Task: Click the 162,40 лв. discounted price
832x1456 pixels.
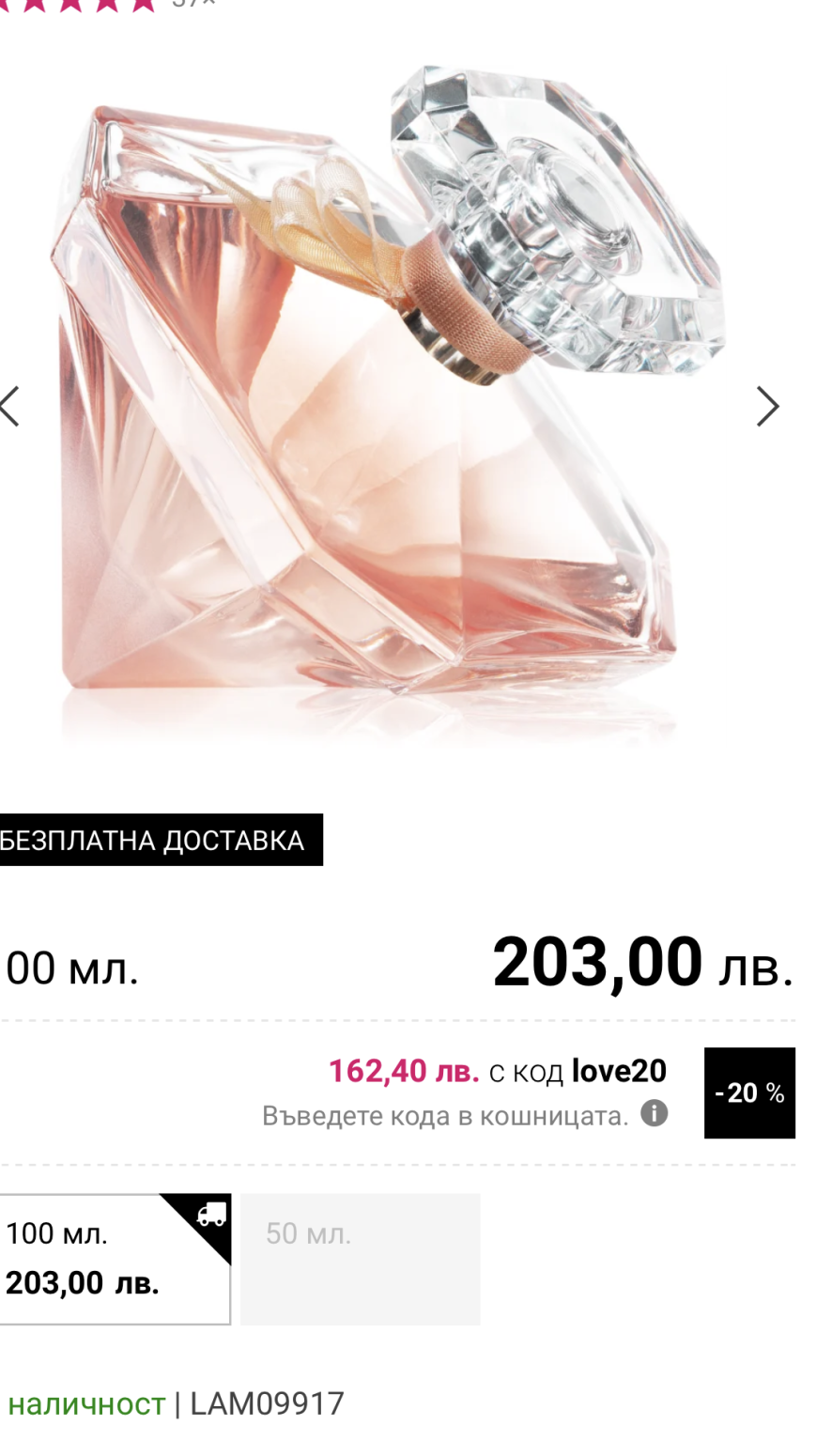Action: [404, 1071]
